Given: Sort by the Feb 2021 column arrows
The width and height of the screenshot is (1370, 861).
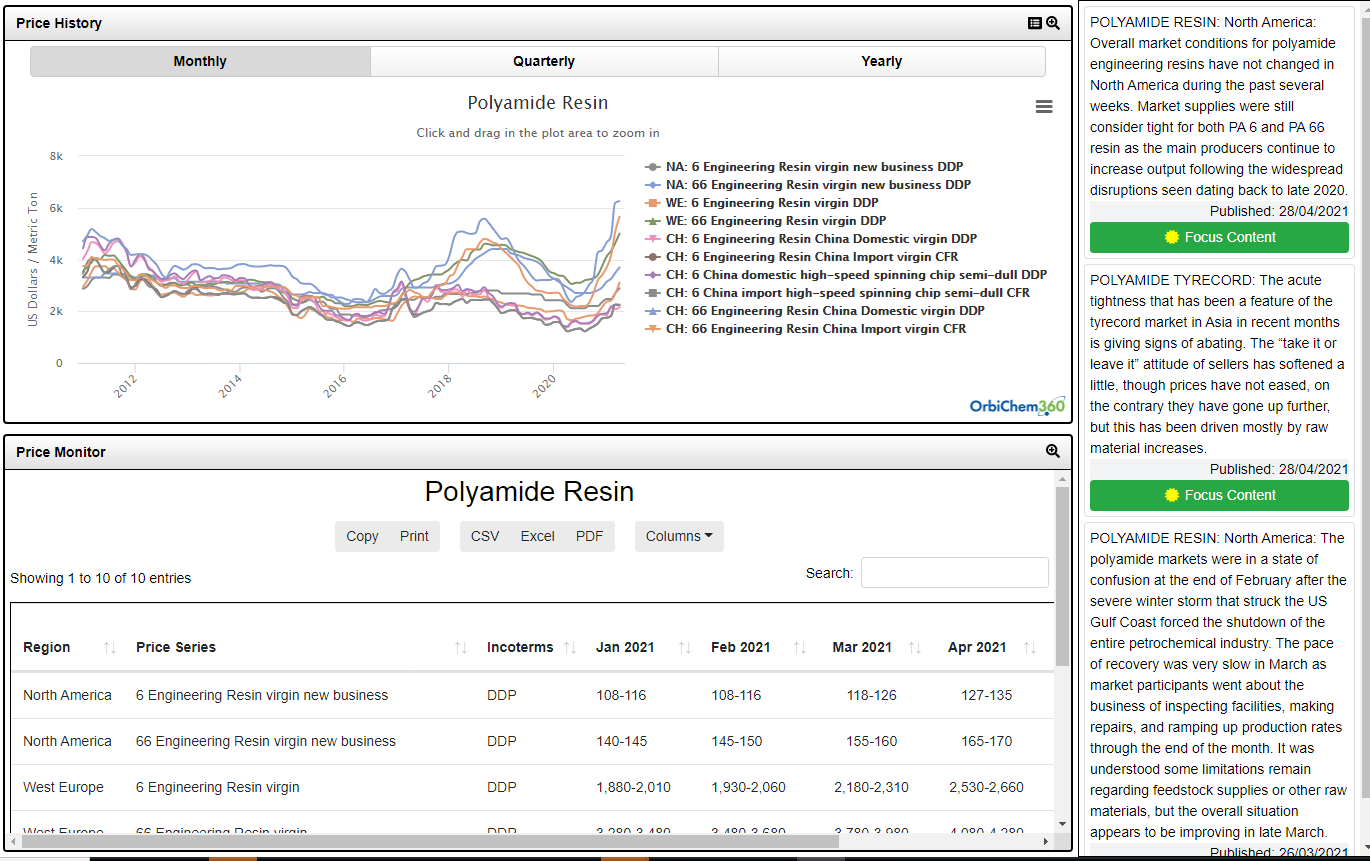Looking at the screenshot, I should [800, 647].
